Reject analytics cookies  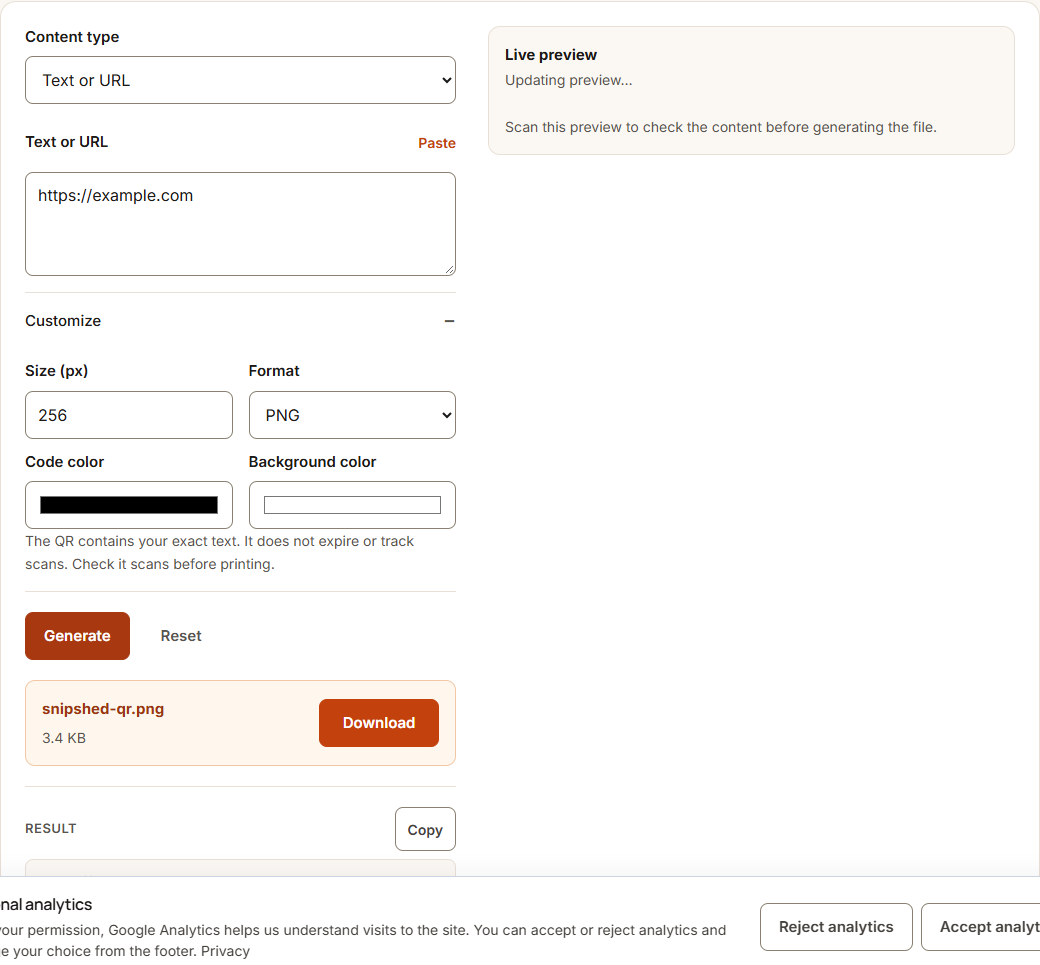(836, 927)
